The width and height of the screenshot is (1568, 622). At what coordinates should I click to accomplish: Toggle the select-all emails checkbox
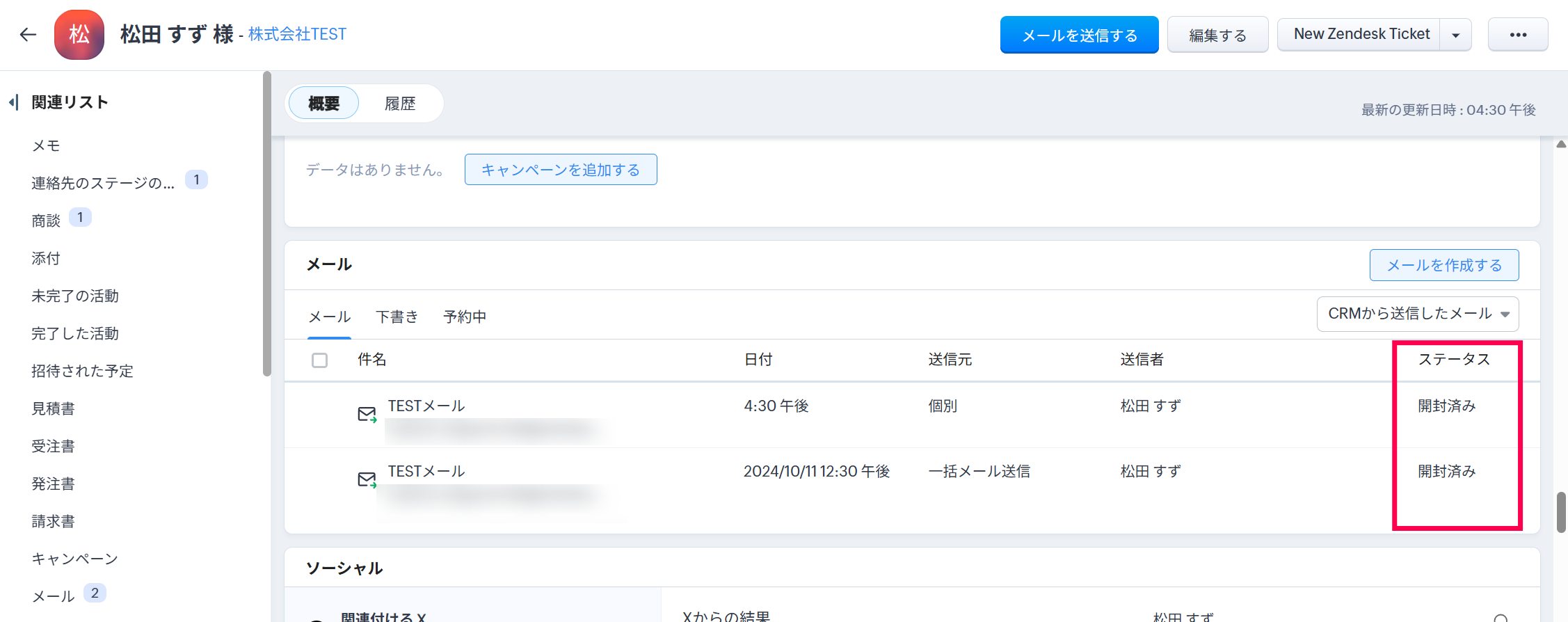point(319,360)
